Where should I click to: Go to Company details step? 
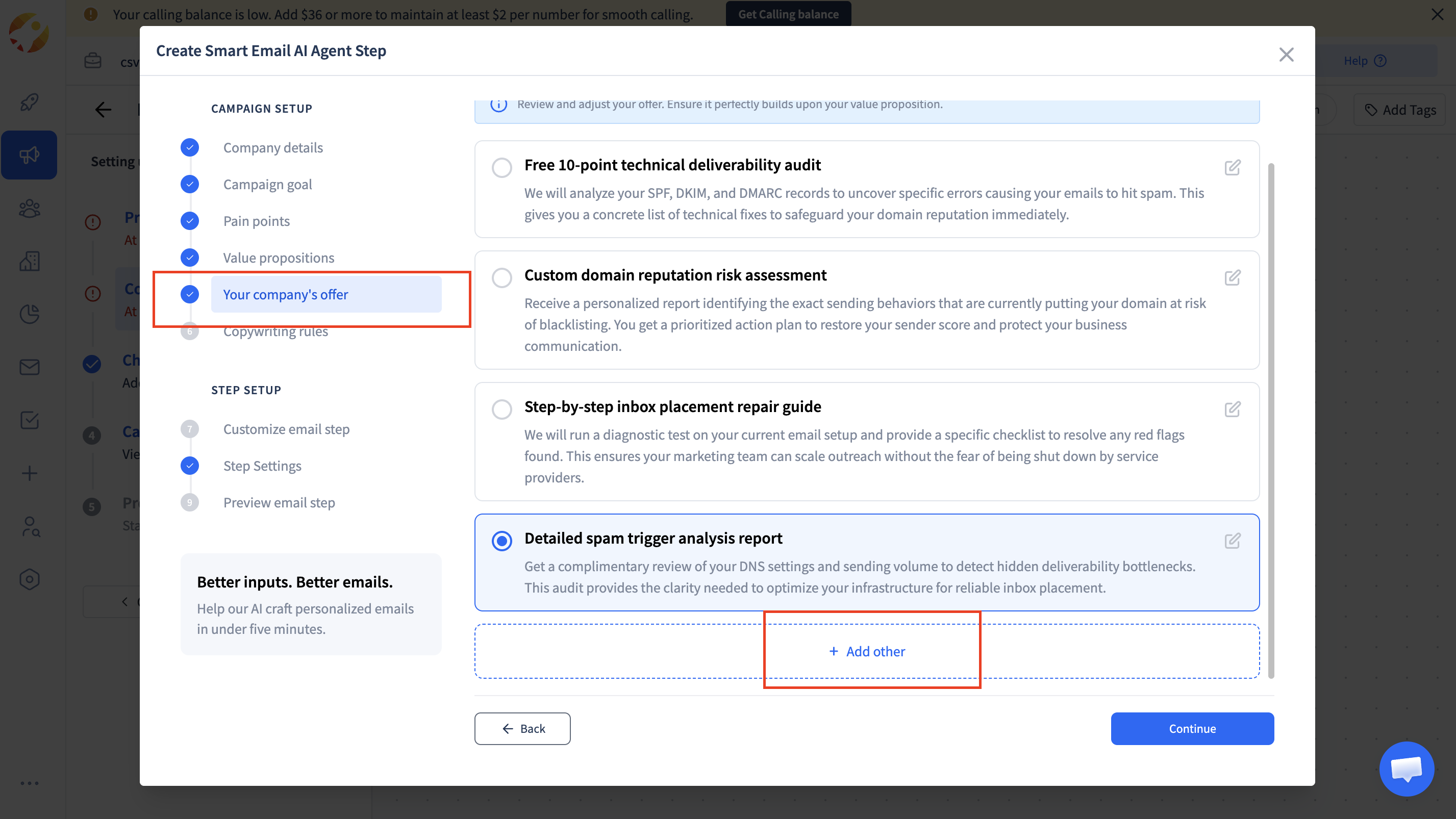pos(273,148)
